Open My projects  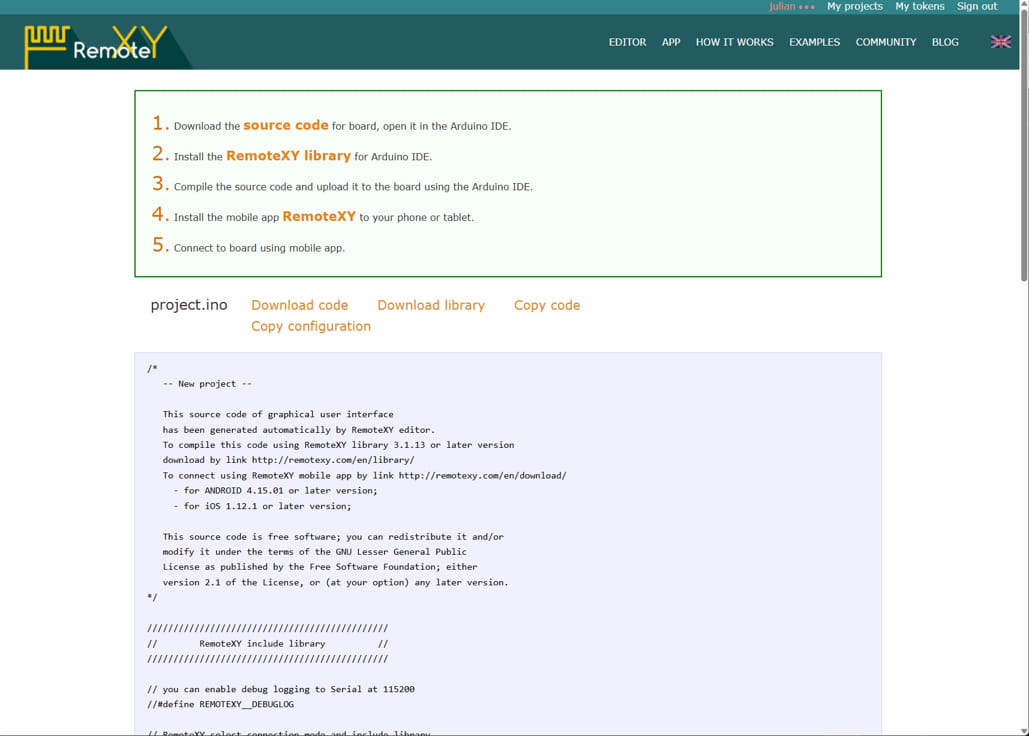tap(854, 7)
